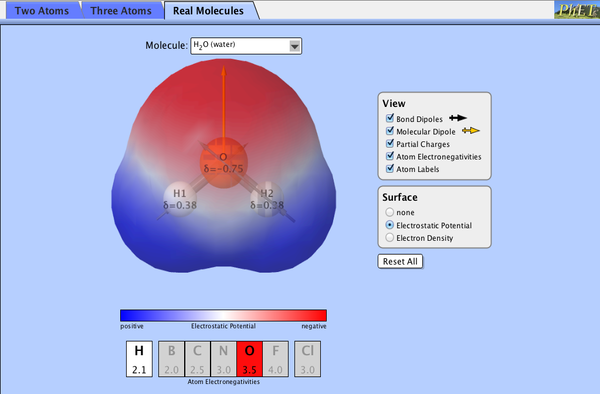Select the Real Molecules tab
The width and height of the screenshot is (600, 394).
click(x=209, y=11)
